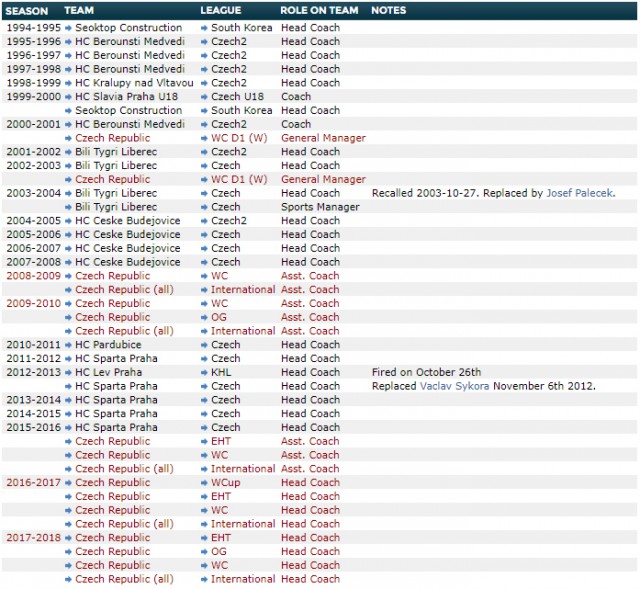Open HC Pardubice team link
Screen dimensions: 640x589
pos(108,345)
